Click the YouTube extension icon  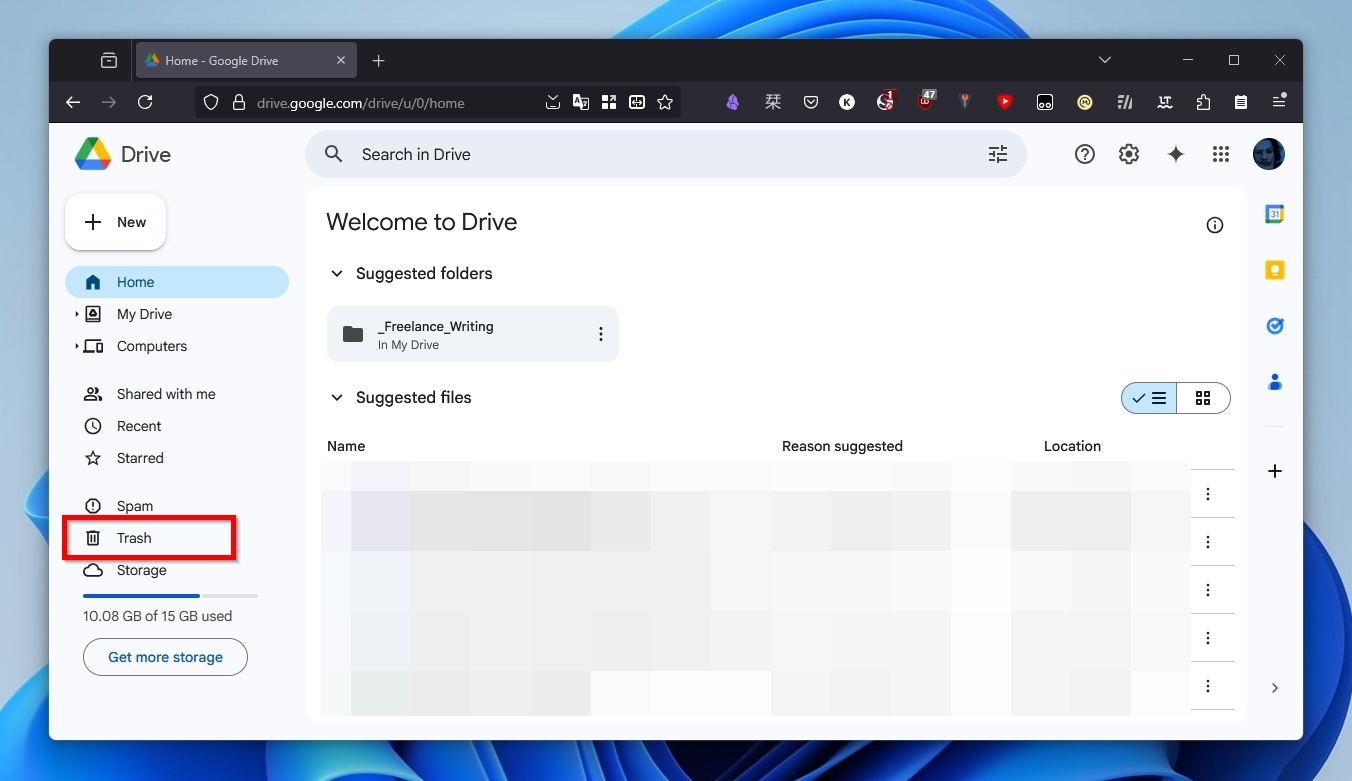click(x=1005, y=102)
